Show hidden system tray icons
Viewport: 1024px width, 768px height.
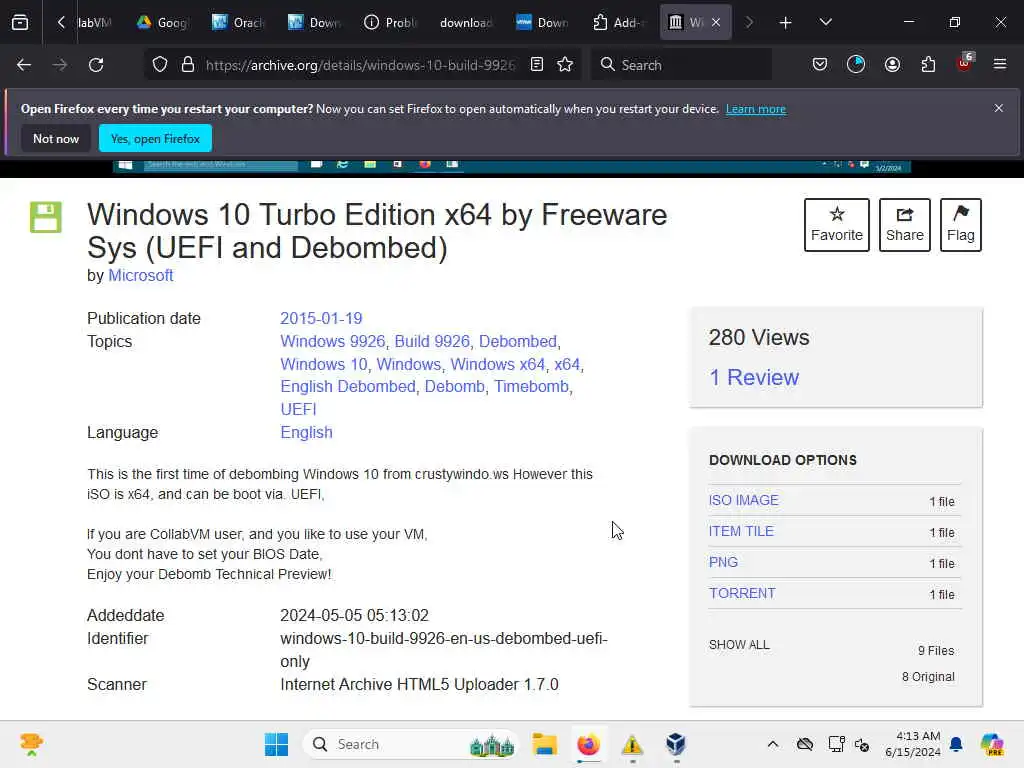click(773, 744)
